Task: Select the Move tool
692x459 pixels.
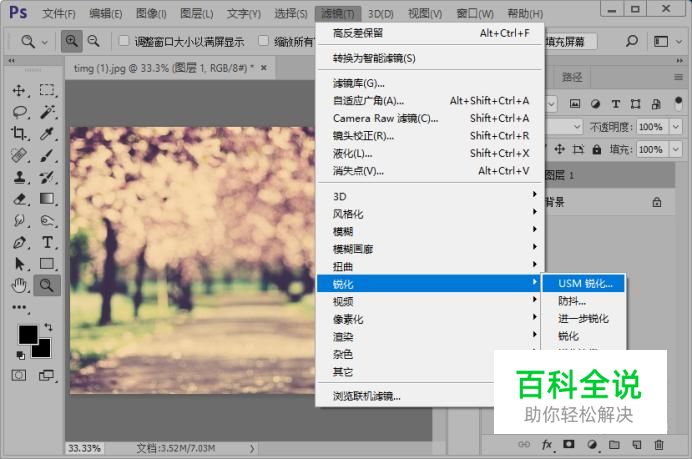Action: (19, 90)
